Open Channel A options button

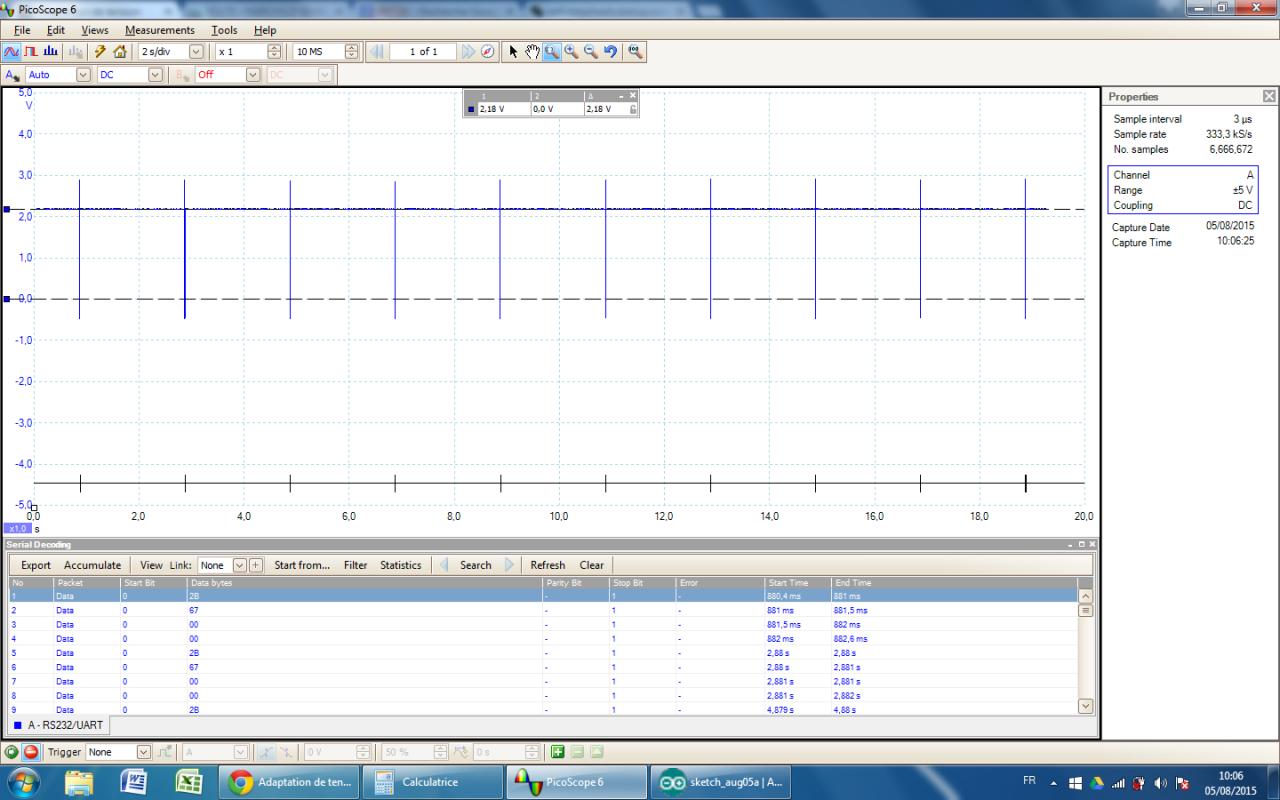(12, 74)
